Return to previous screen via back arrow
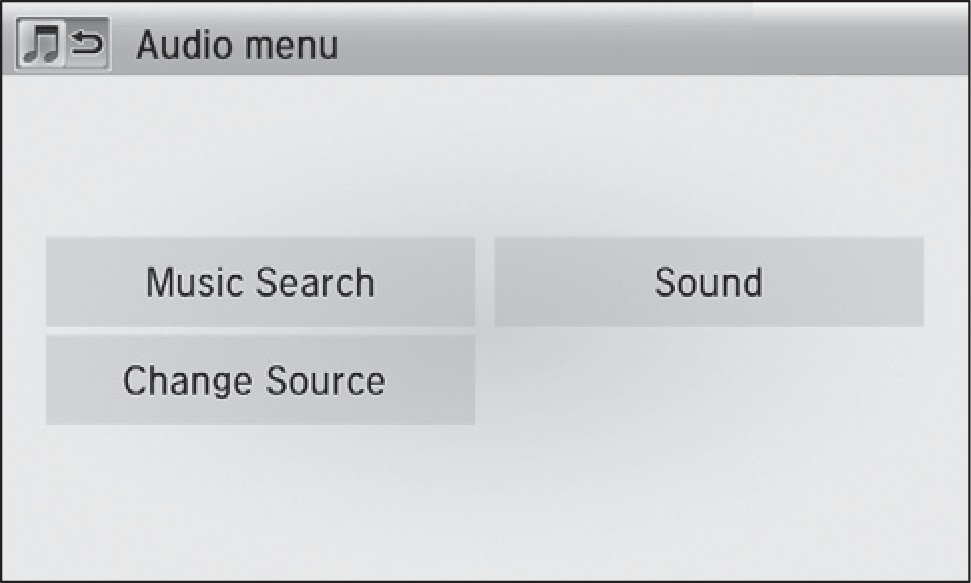Viewport: 971px width, 583px height. 87,47
